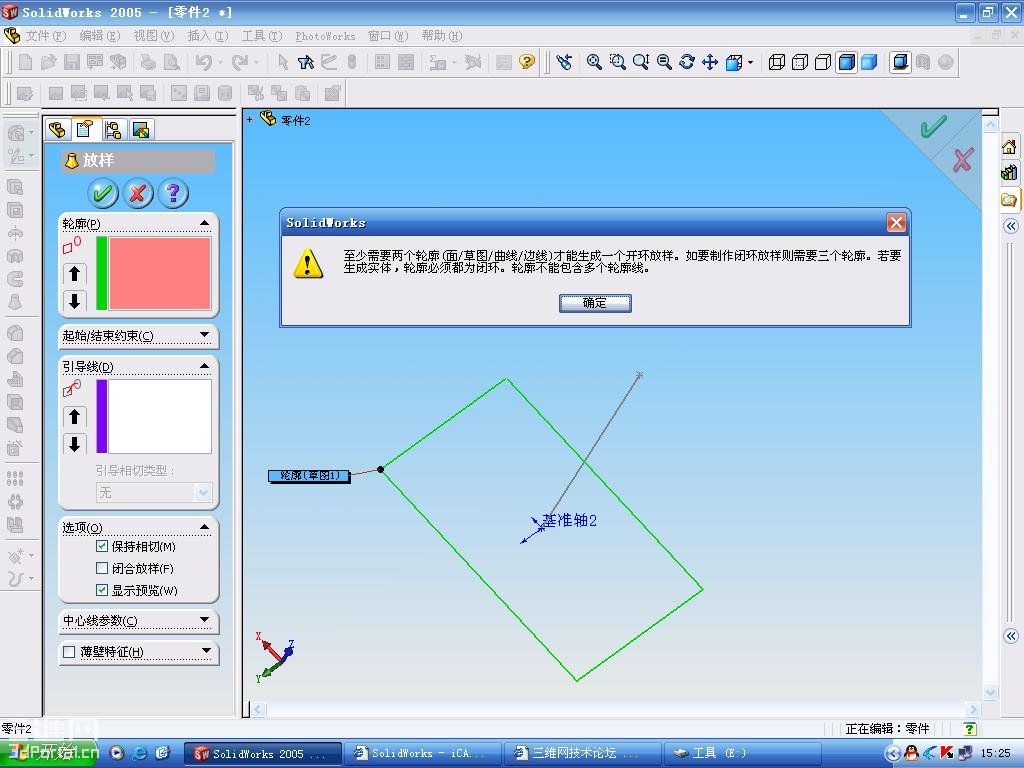
Task: Expand the 中心线参数(C) section
Action: (x=204, y=619)
